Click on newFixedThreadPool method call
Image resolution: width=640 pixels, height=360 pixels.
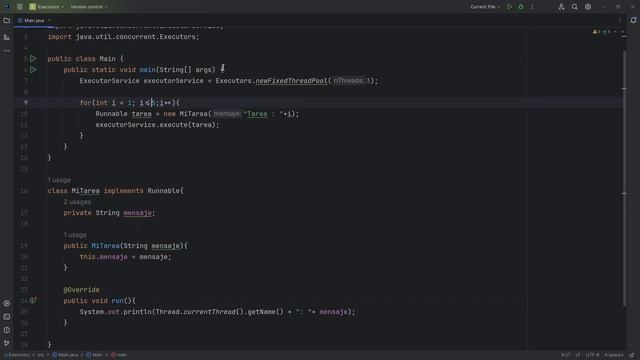pyautogui.click(x=291, y=81)
